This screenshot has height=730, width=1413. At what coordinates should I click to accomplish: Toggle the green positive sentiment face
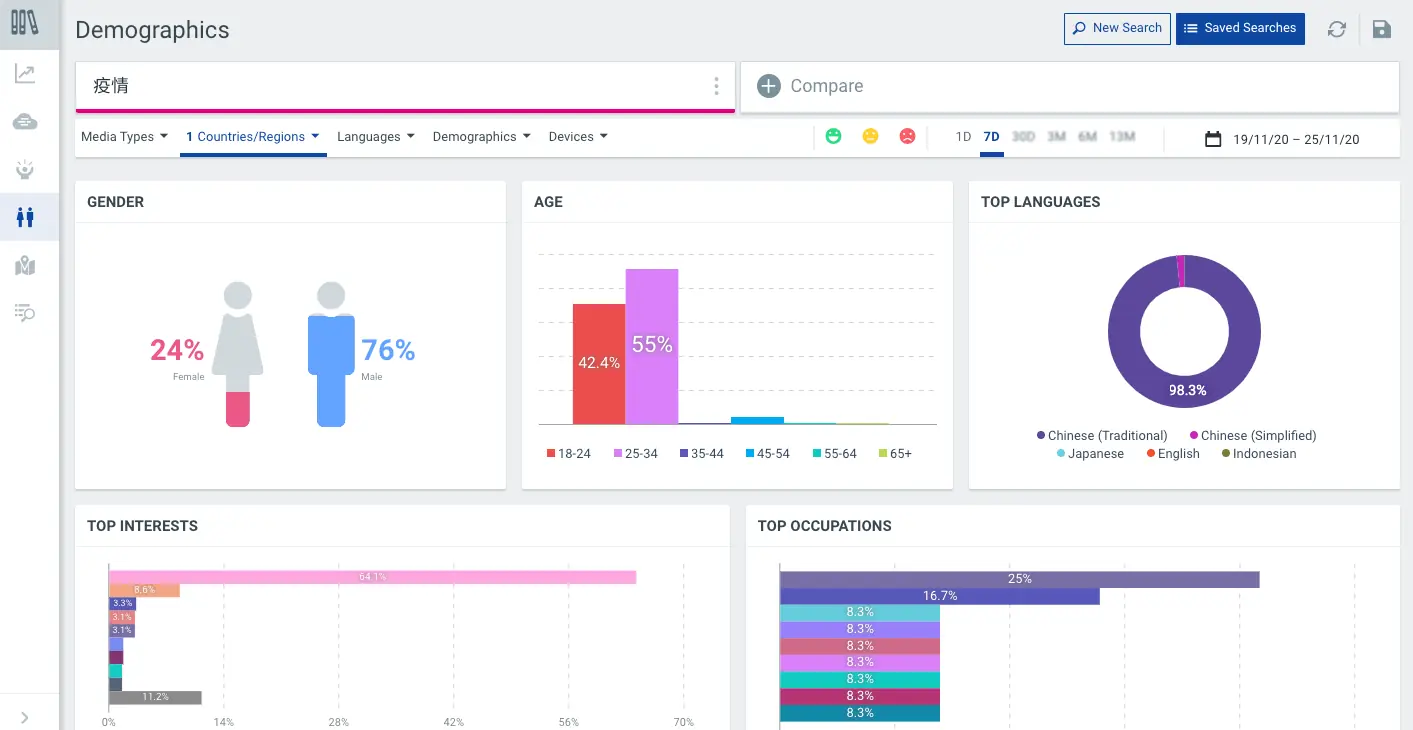[833, 136]
